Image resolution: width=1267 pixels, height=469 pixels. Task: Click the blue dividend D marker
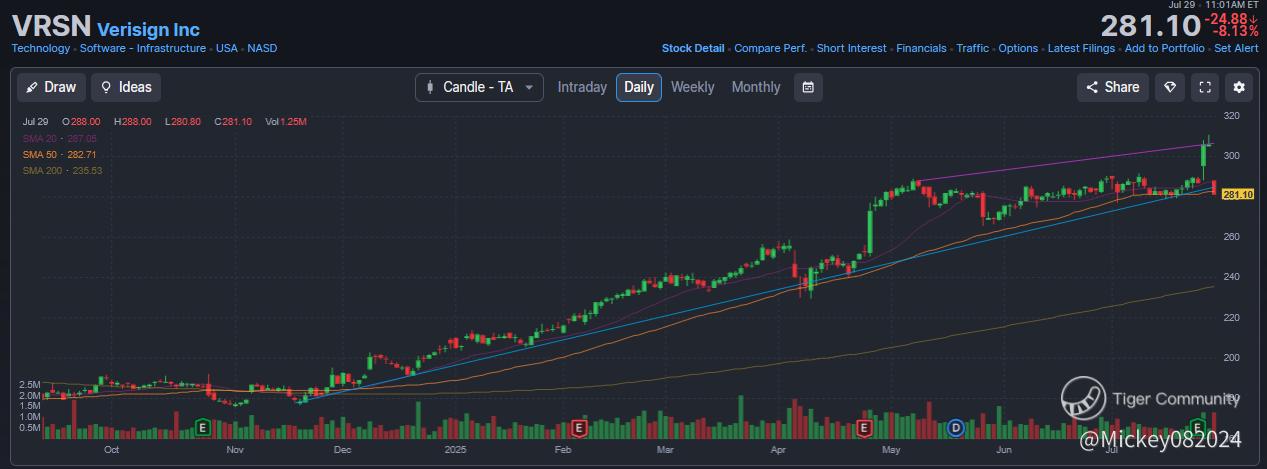955,427
